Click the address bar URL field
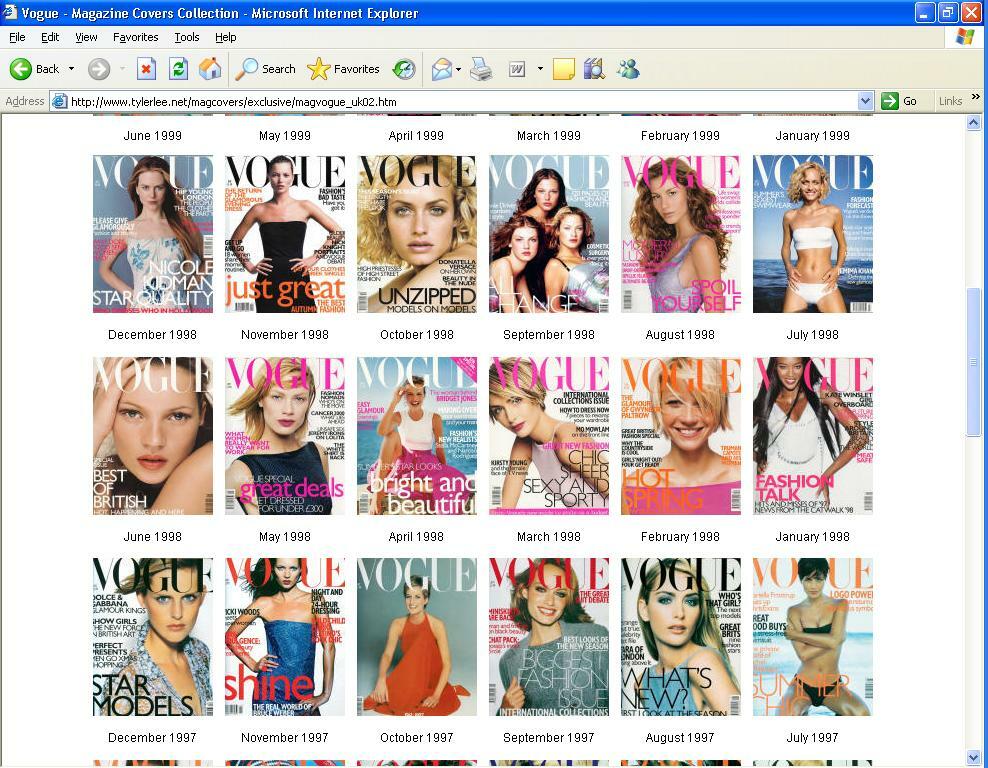Viewport: 988px width, 768px height. pos(463,101)
